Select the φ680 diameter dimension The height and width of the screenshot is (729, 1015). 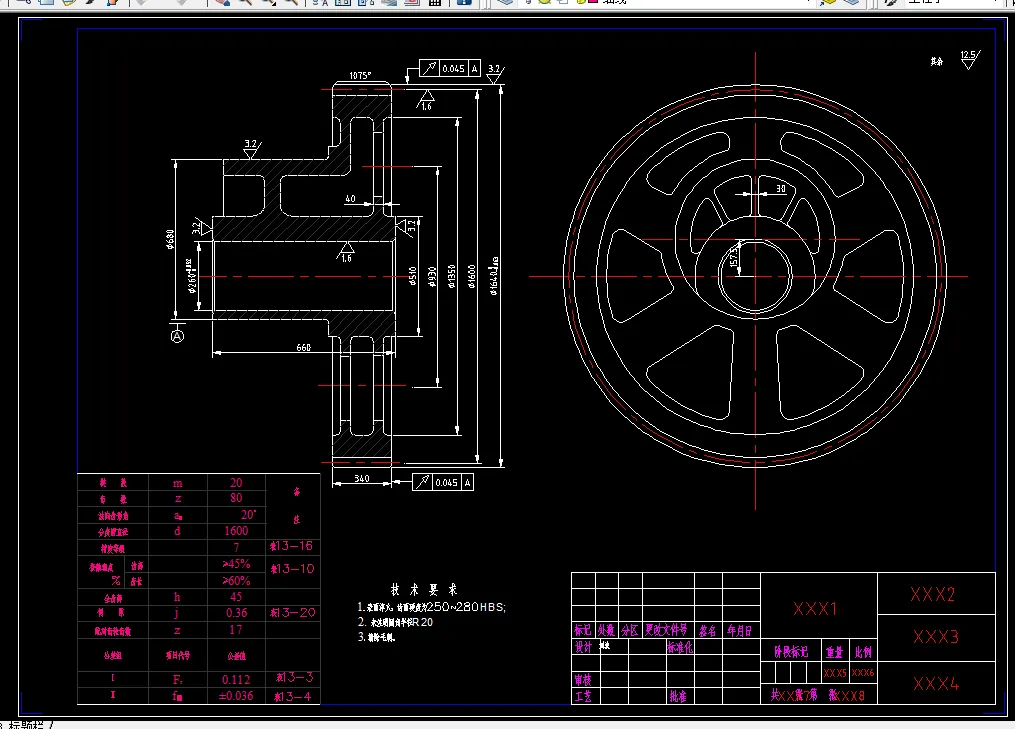[x=170, y=239]
